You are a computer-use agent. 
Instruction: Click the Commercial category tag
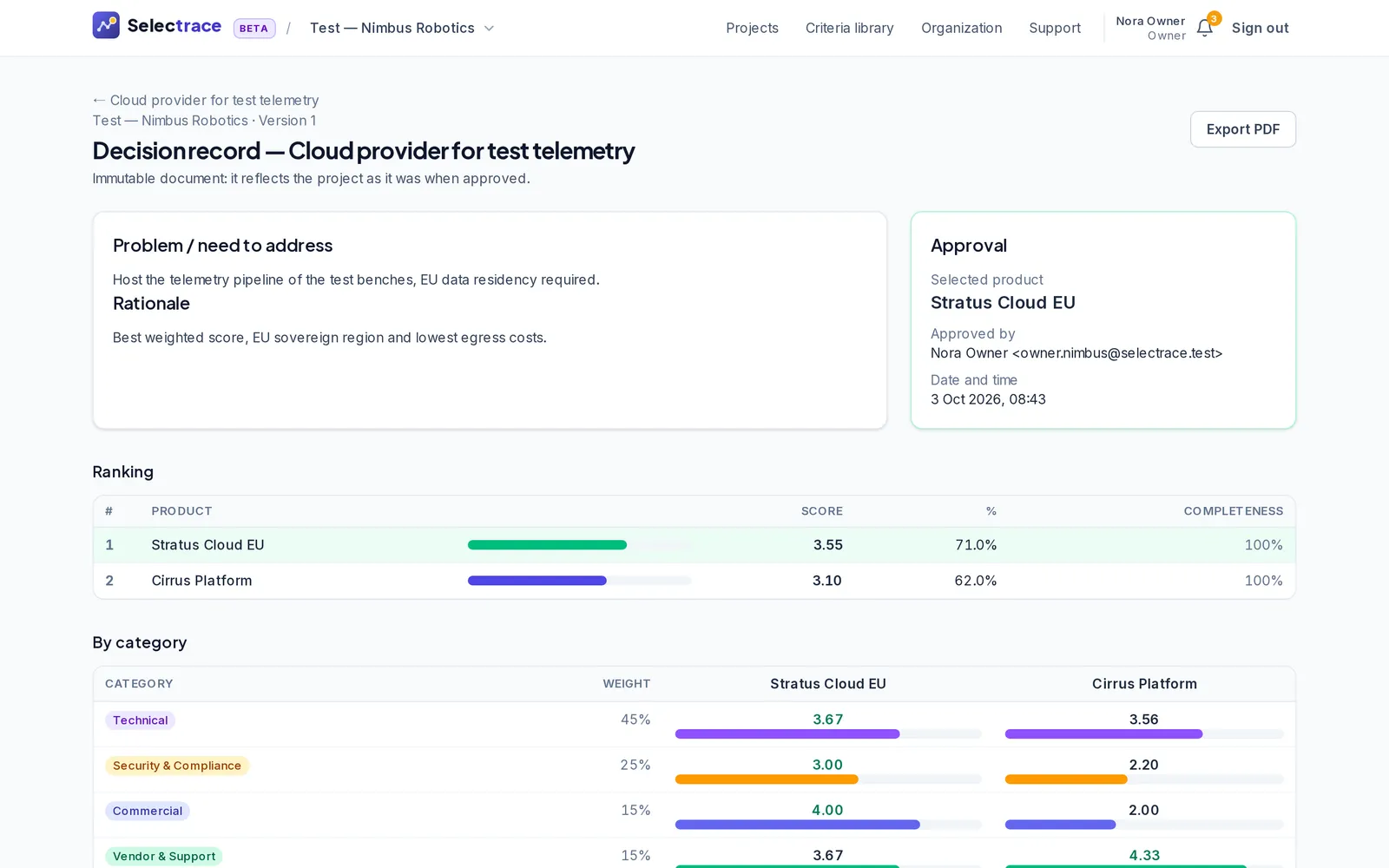tap(148, 811)
